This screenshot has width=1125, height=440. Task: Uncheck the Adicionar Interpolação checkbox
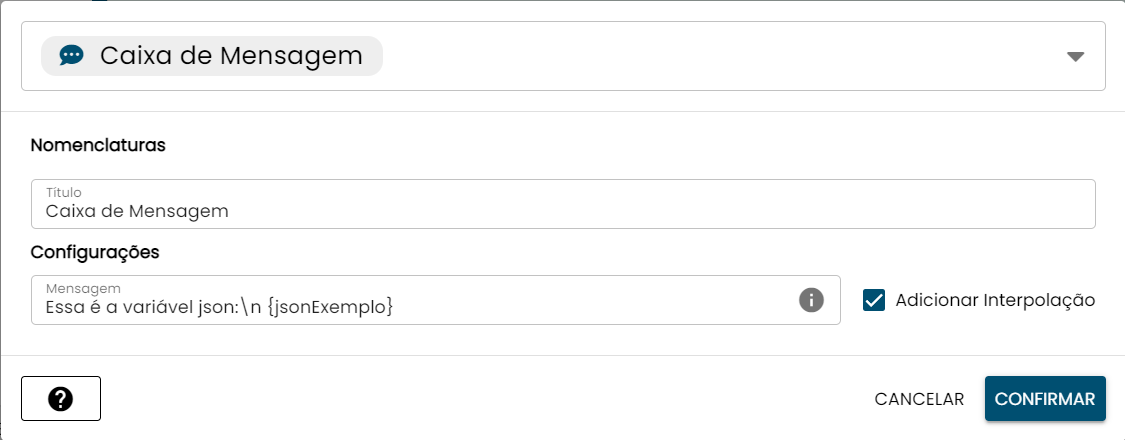coord(875,300)
